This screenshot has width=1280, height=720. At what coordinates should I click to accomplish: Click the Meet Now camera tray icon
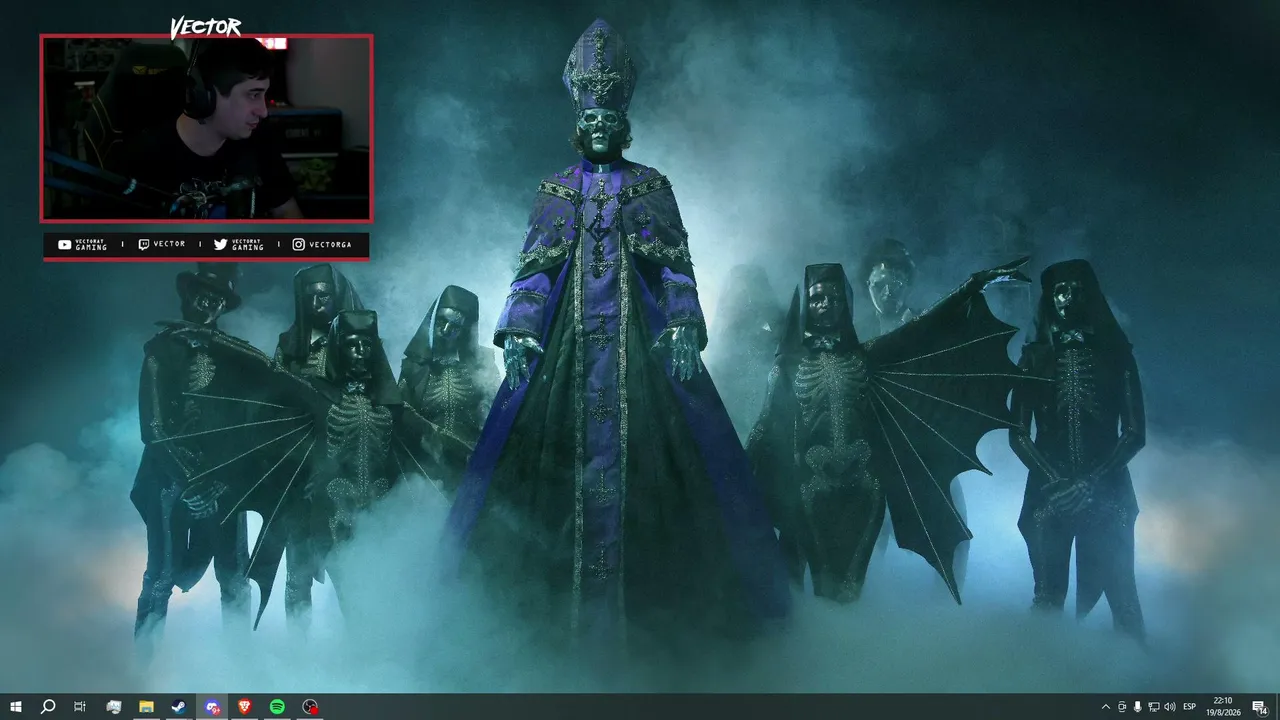(1122, 707)
